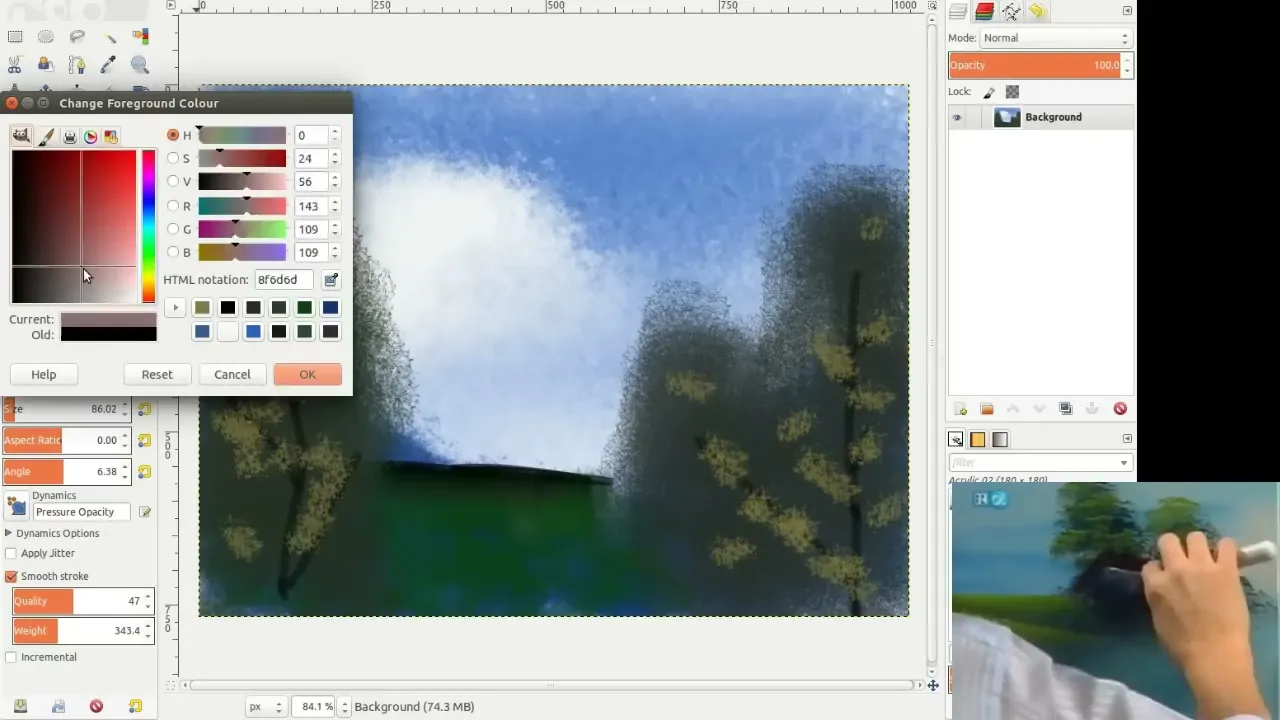
Task: Click the Old colour black swatch
Action: (108, 335)
